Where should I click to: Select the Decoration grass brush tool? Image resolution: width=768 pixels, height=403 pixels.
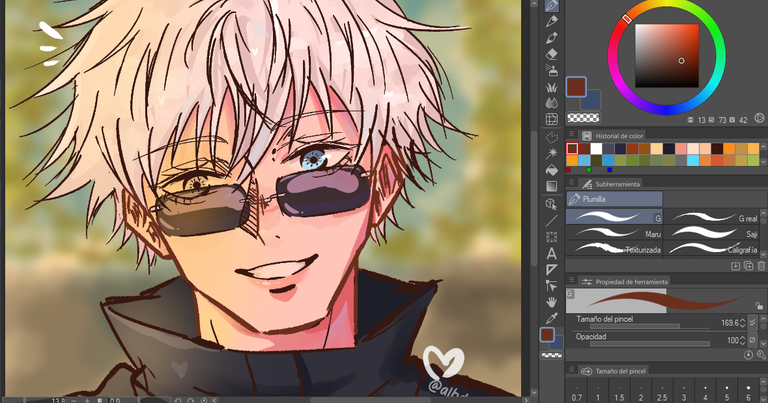point(552,87)
